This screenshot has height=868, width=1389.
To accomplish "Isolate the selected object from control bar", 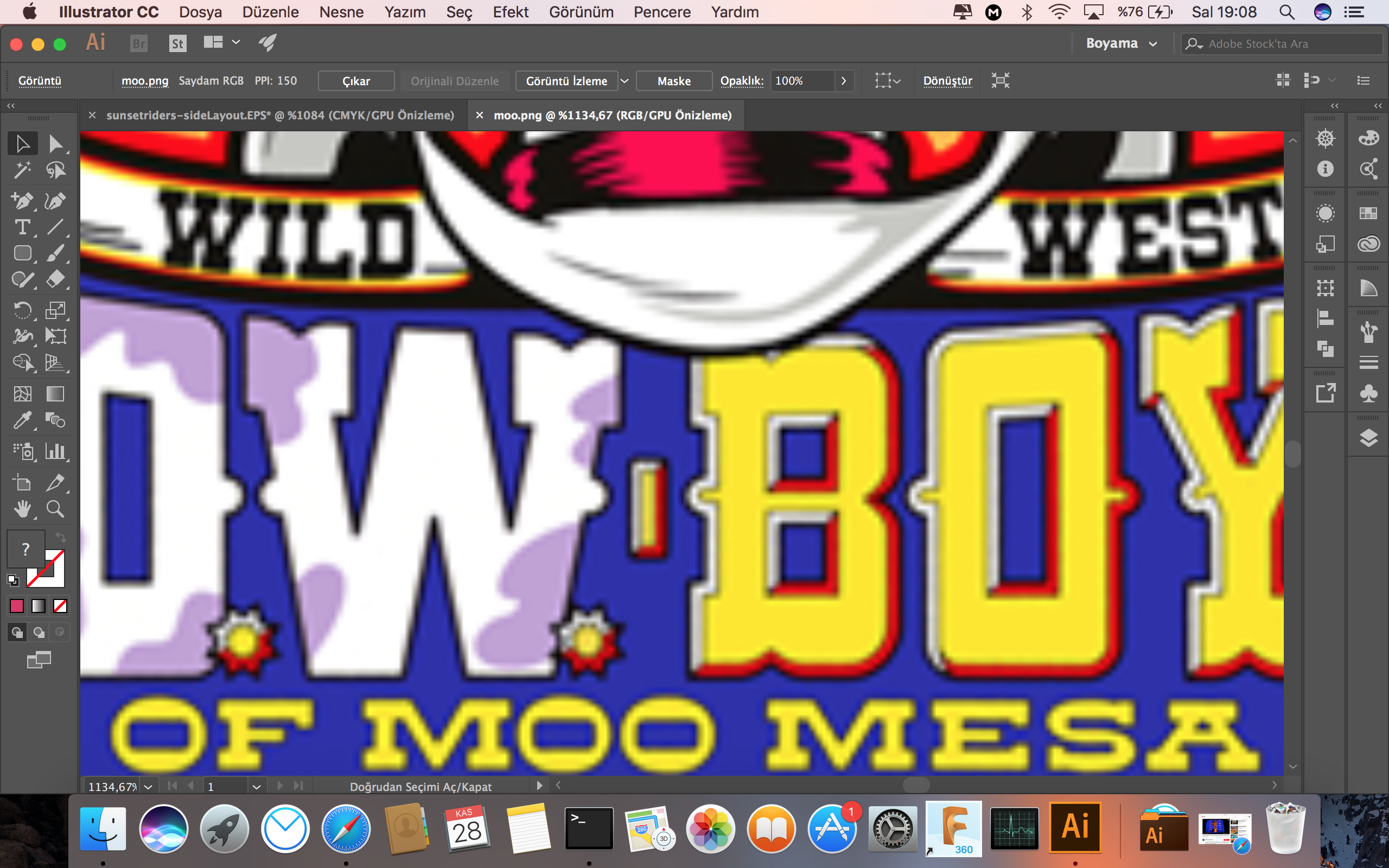I will click(x=1000, y=80).
